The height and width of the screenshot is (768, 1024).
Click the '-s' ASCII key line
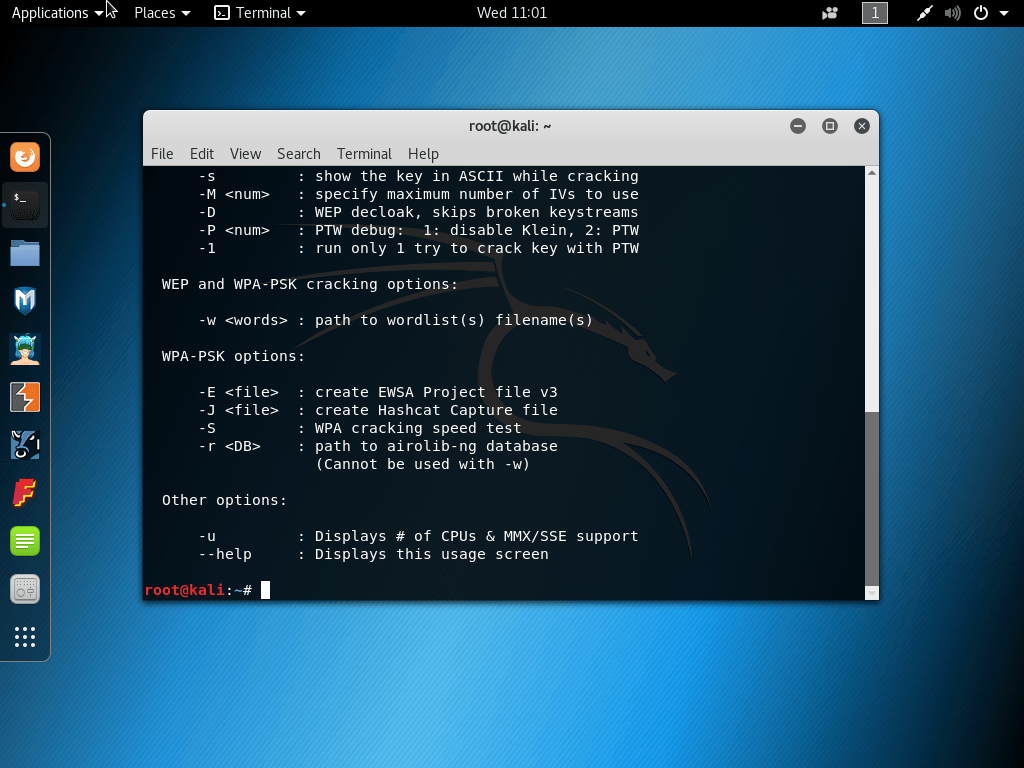[x=419, y=176]
